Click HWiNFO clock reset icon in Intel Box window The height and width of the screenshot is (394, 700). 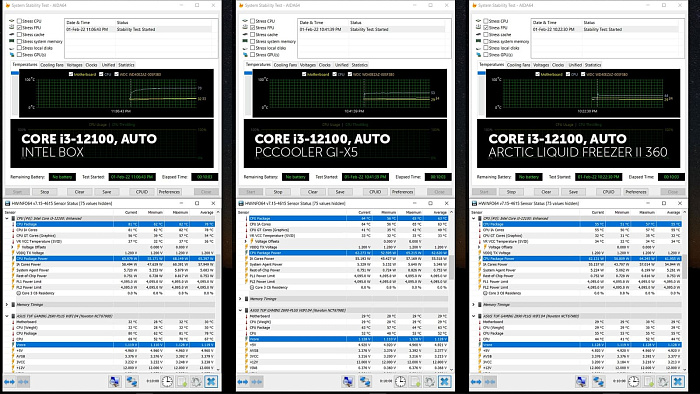tap(167, 382)
